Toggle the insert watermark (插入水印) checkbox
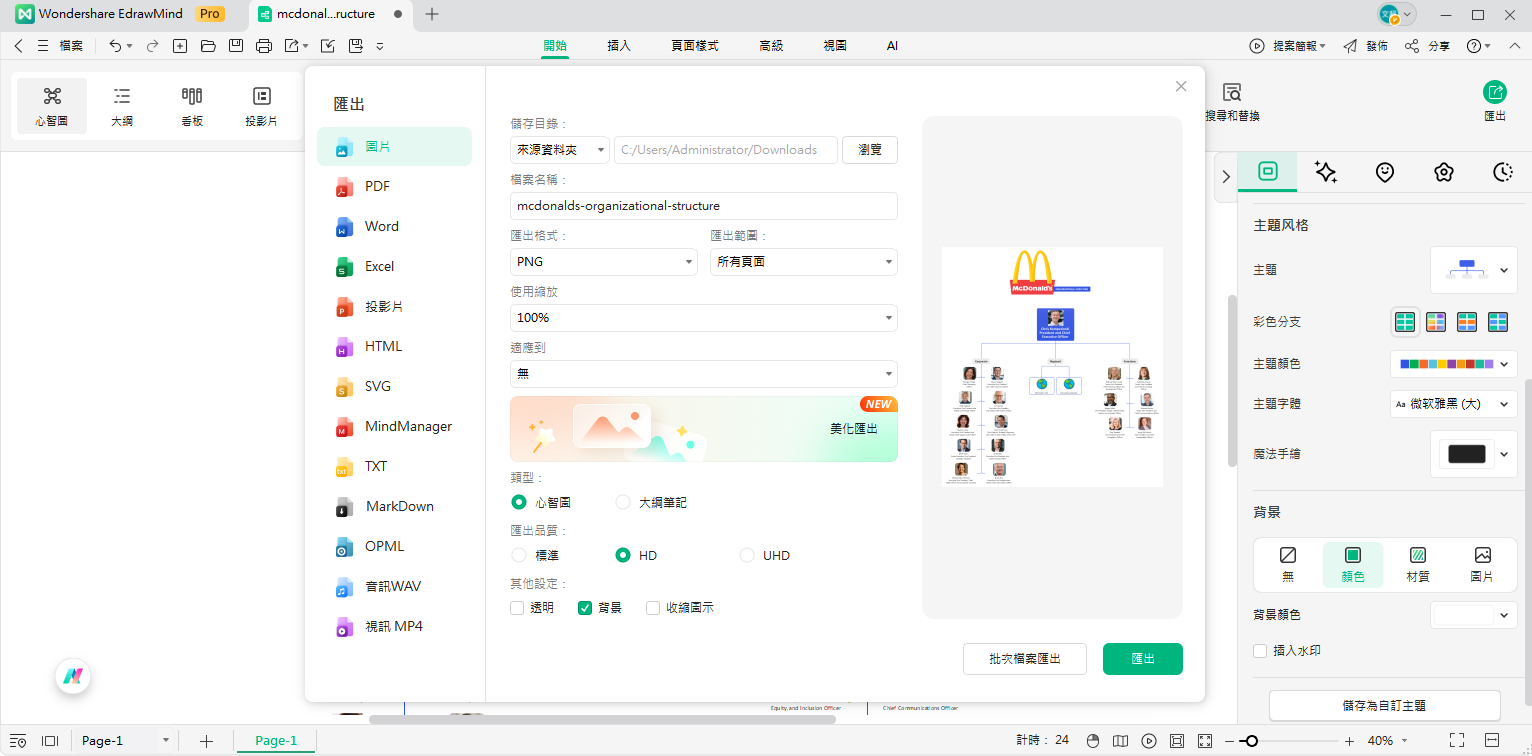The image size is (1532, 756). pyautogui.click(x=1261, y=651)
